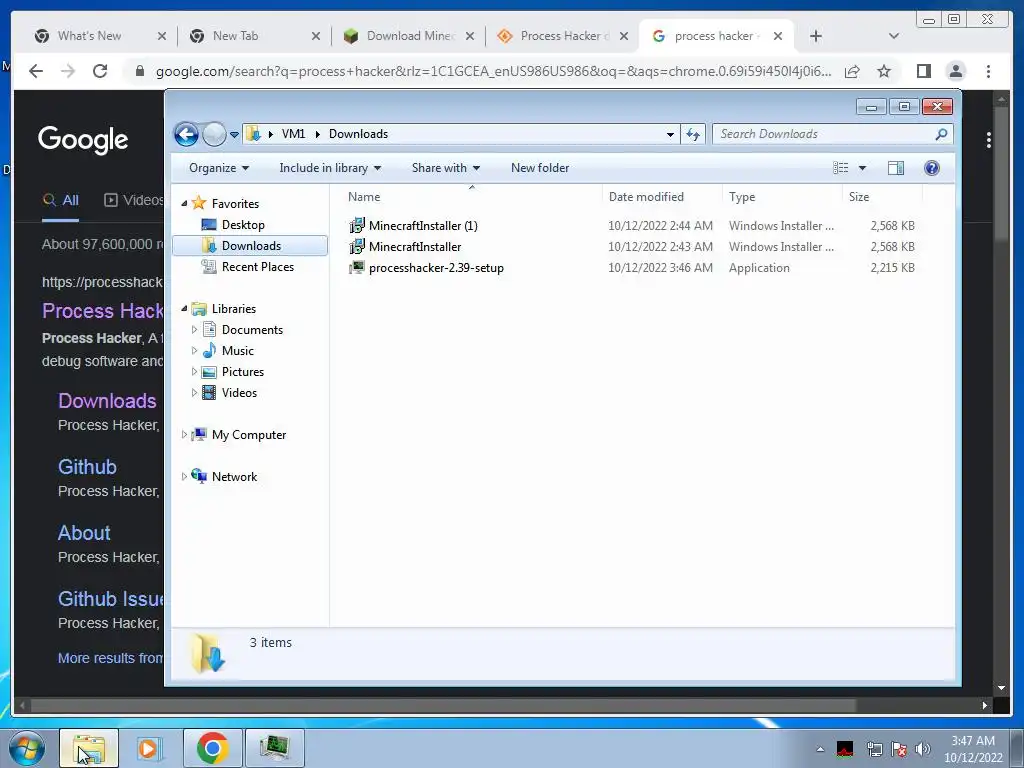Bookmark this page with the star icon
Viewport: 1024px width, 768px height.
[884, 71]
